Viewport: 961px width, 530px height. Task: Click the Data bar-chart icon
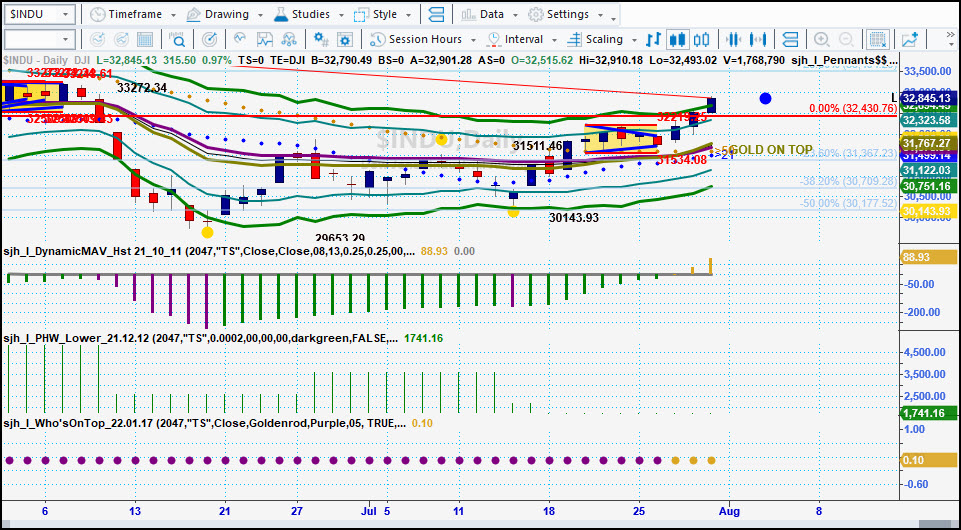pyautogui.click(x=469, y=14)
